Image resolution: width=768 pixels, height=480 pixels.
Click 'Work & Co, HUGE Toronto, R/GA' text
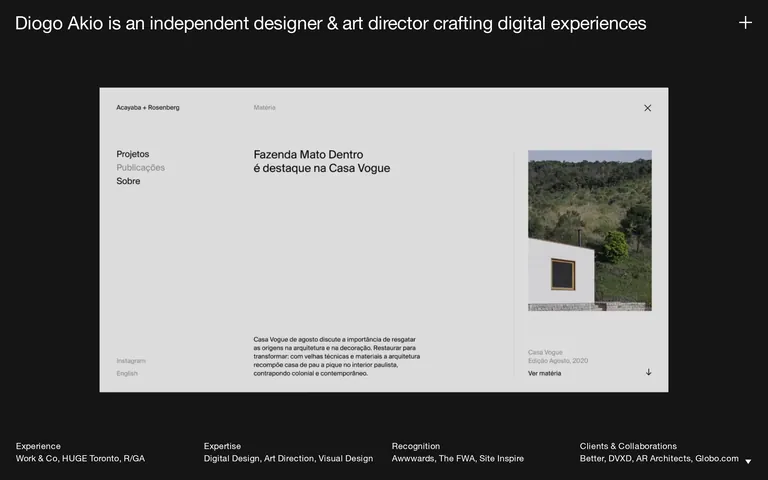(x=80, y=458)
